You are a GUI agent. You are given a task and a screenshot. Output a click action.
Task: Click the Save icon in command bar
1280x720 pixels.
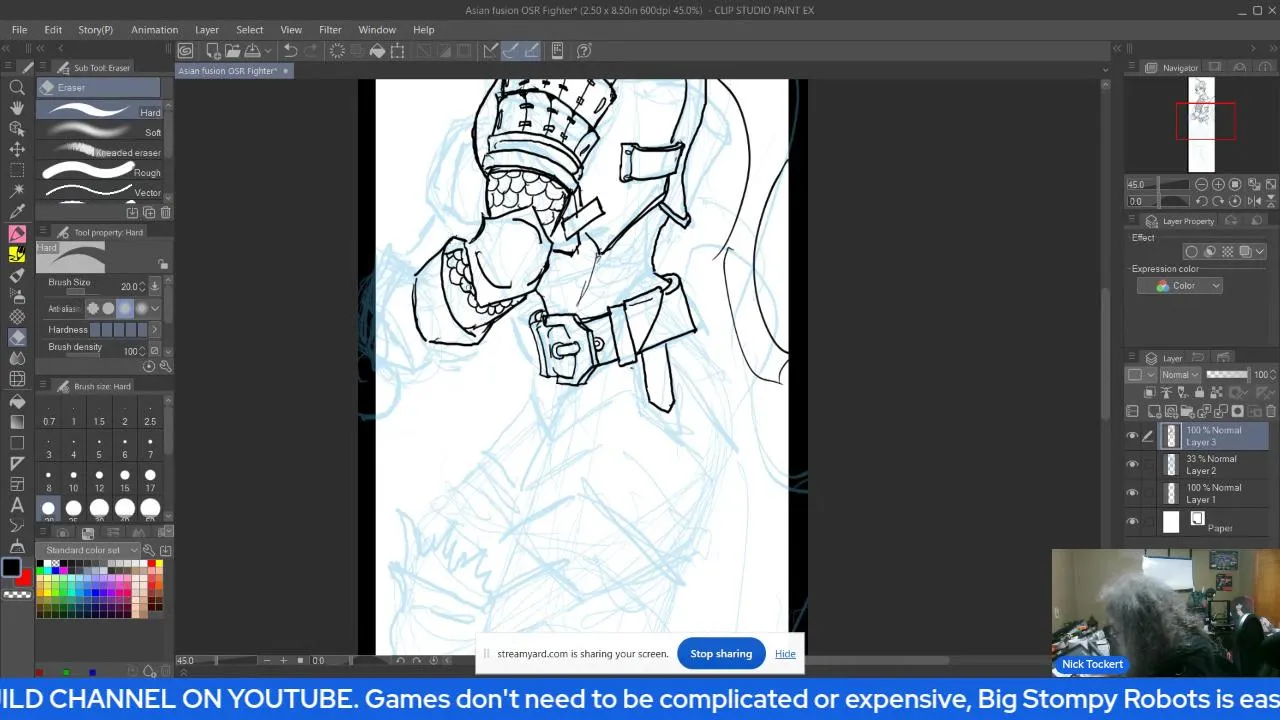tap(253, 50)
